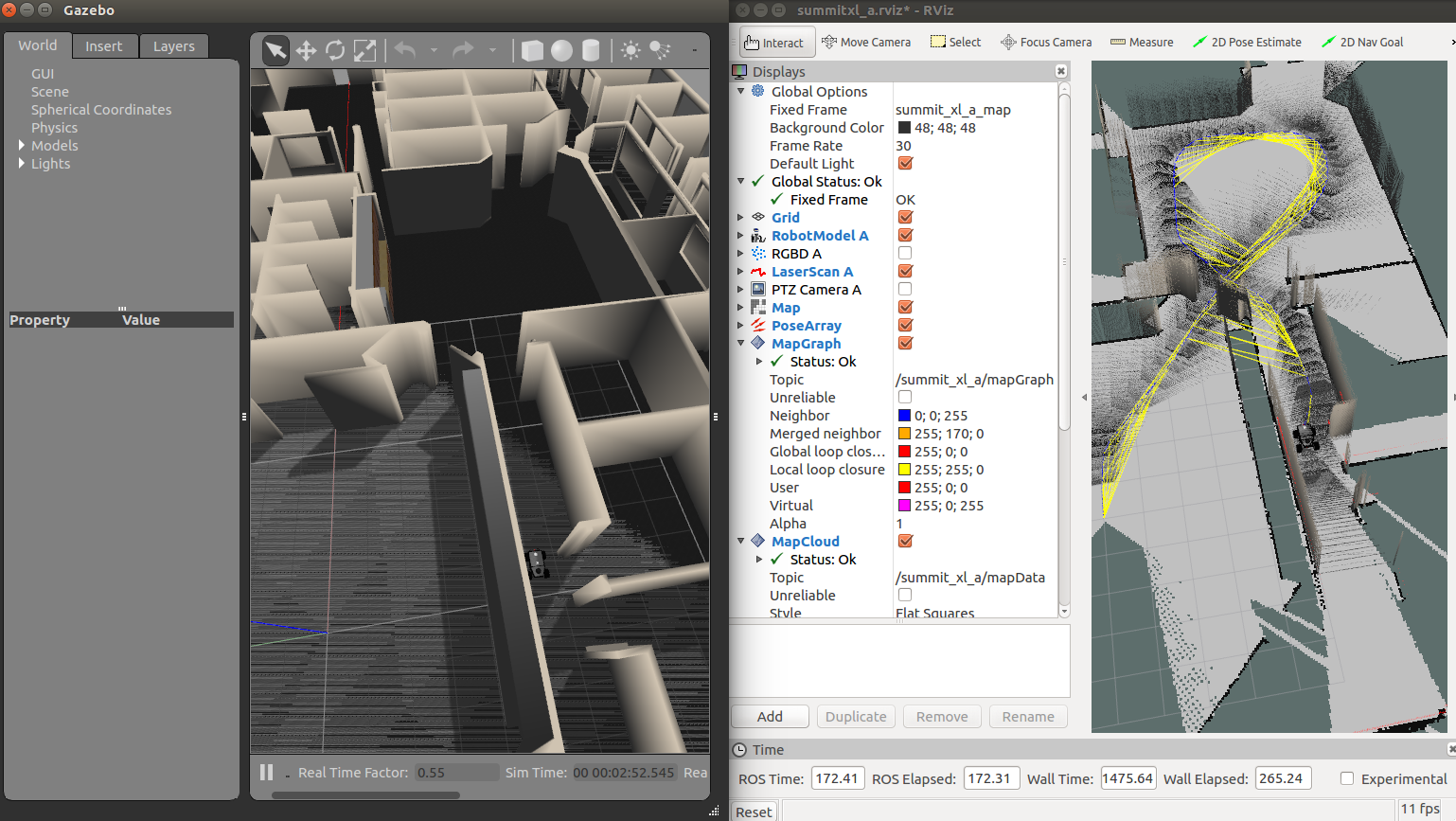
Task: Expand the Models tree item
Action: 22,146
